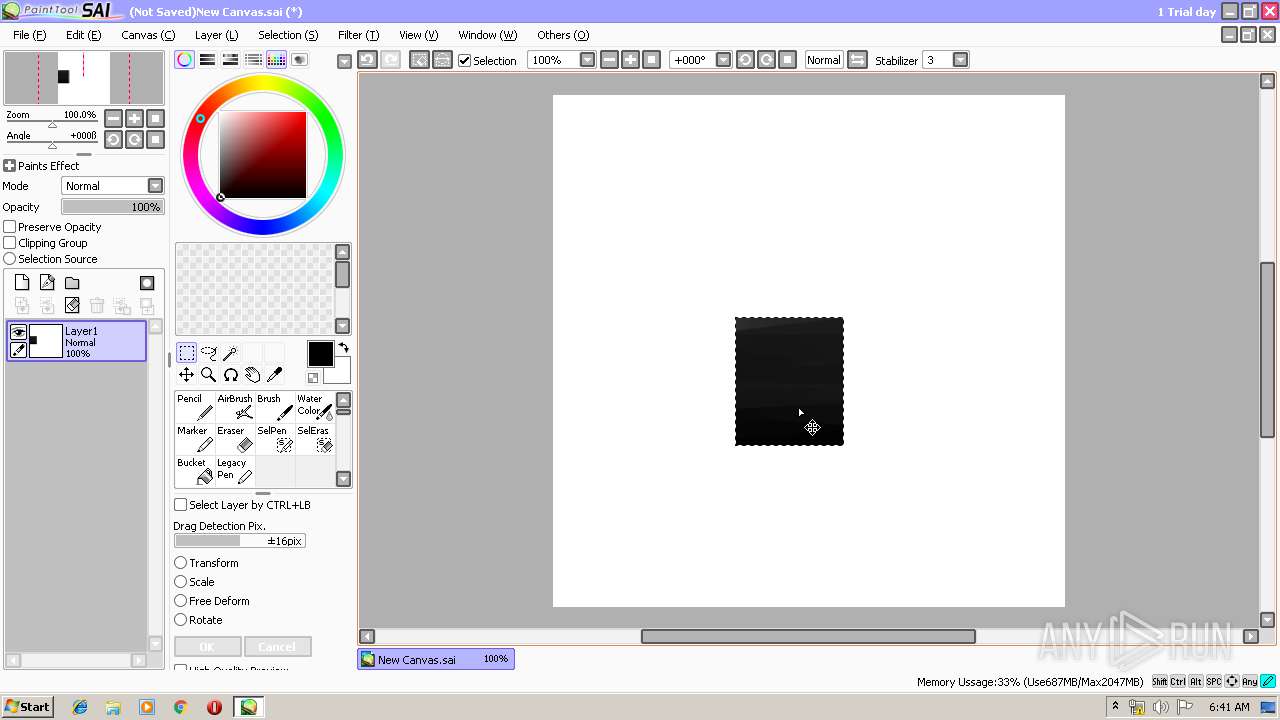Uncheck the Selection display checkbox
Image resolution: width=1280 pixels, height=720 pixels.
(x=464, y=60)
